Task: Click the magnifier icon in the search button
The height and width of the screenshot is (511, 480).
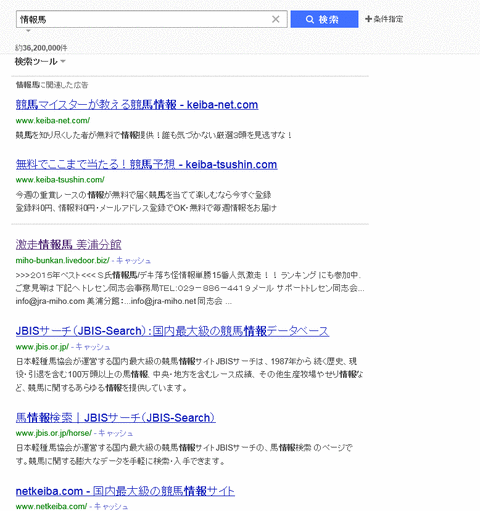Action: (310, 19)
